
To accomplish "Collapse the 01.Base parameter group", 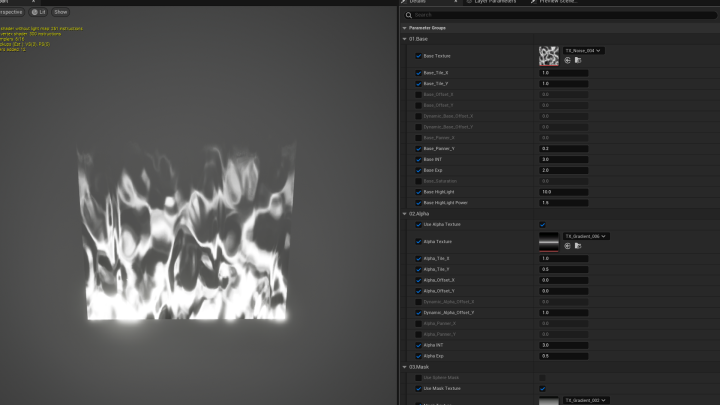I will 405,38.
